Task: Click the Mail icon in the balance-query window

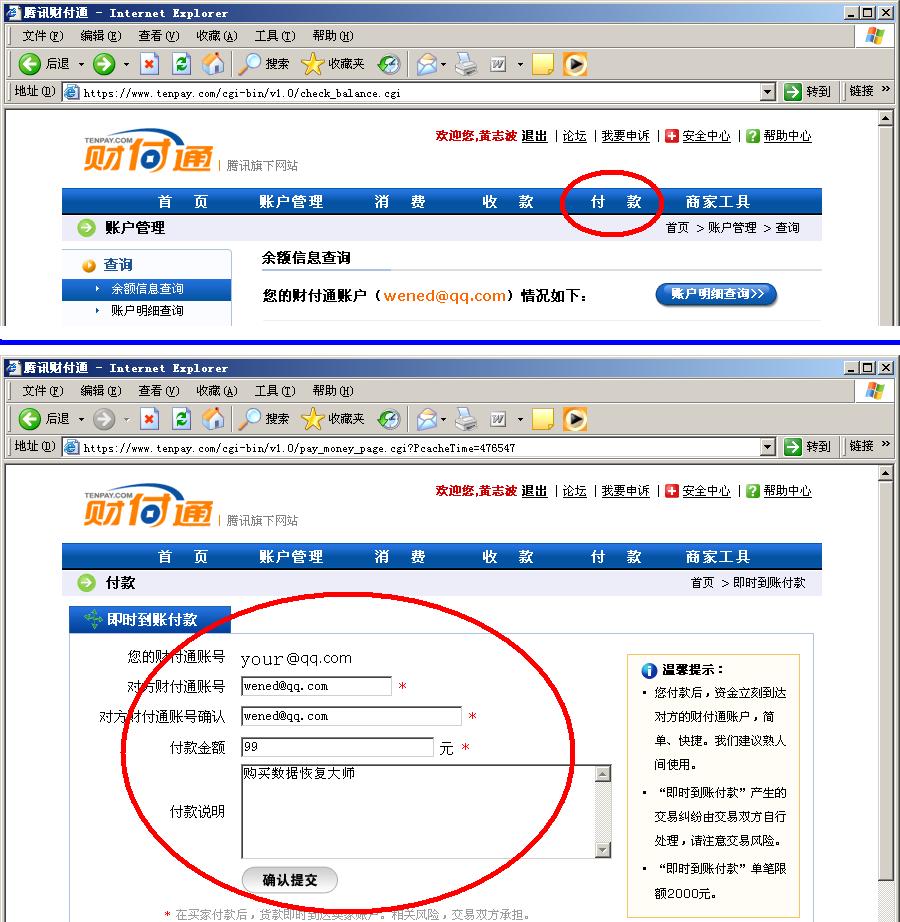Action: click(427, 64)
